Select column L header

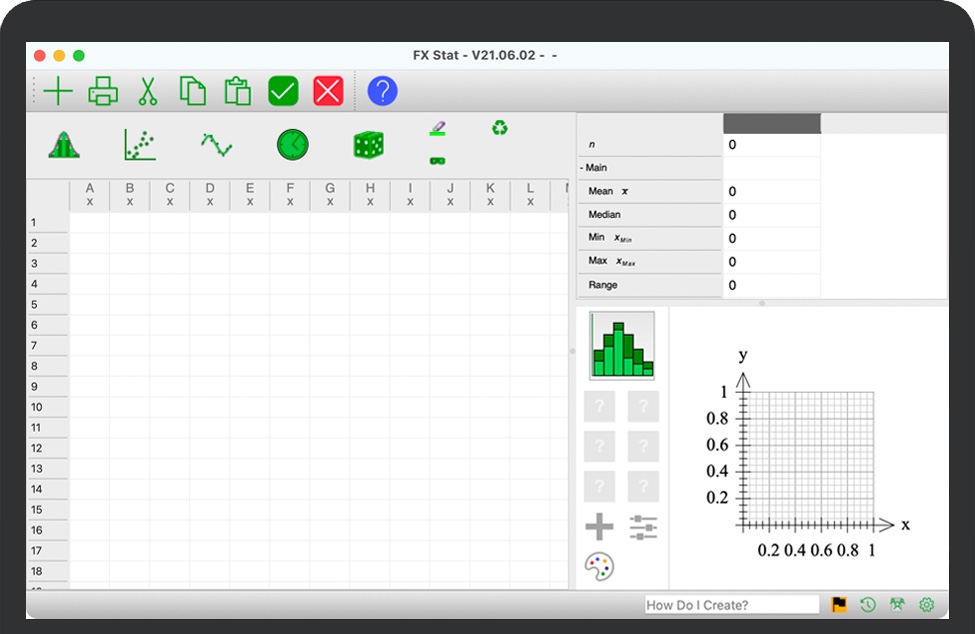tap(530, 195)
